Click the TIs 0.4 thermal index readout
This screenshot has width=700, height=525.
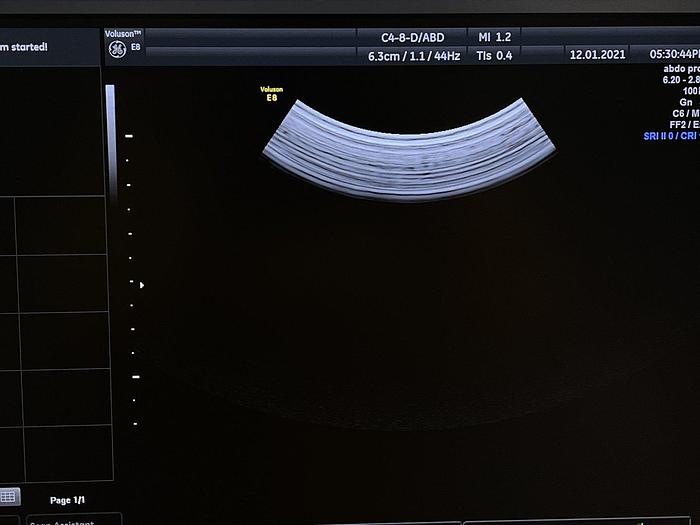[x=495, y=56]
